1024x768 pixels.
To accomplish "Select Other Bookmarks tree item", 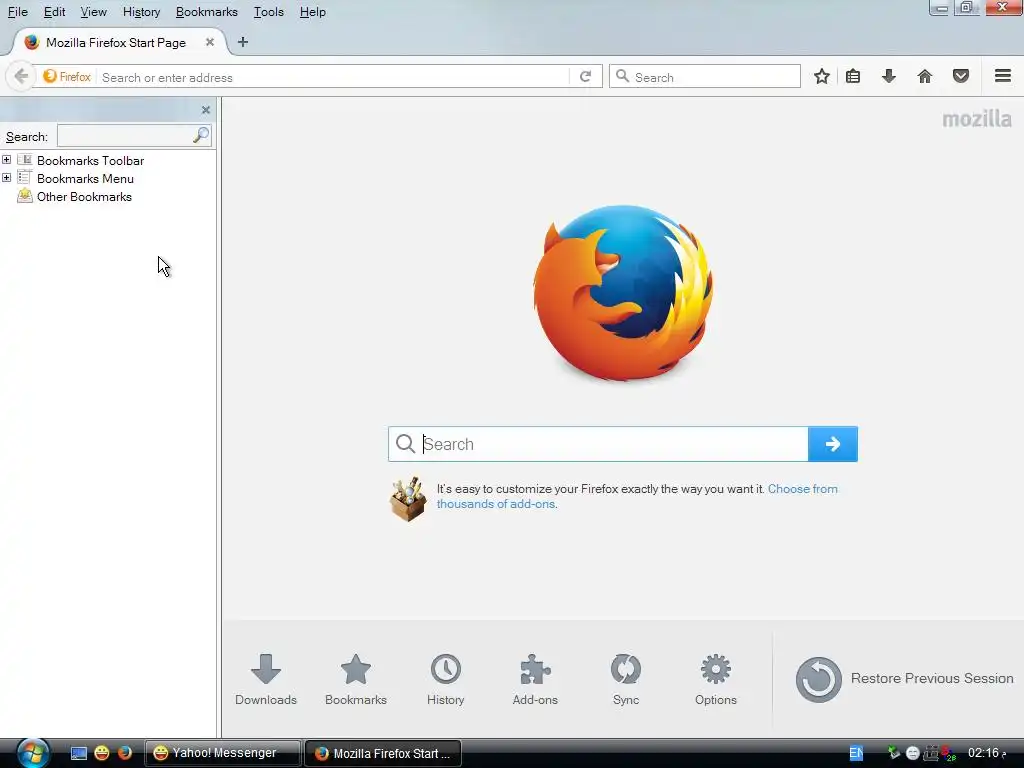I will click(84, 197).
